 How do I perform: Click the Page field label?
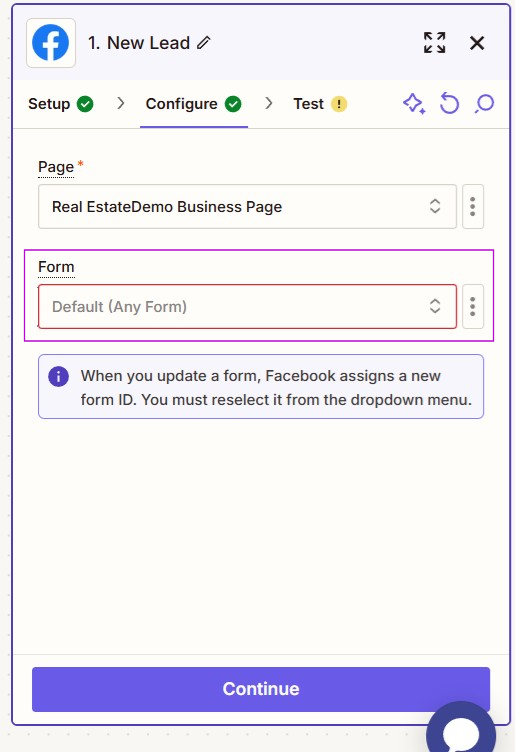(x=56, y=167)
